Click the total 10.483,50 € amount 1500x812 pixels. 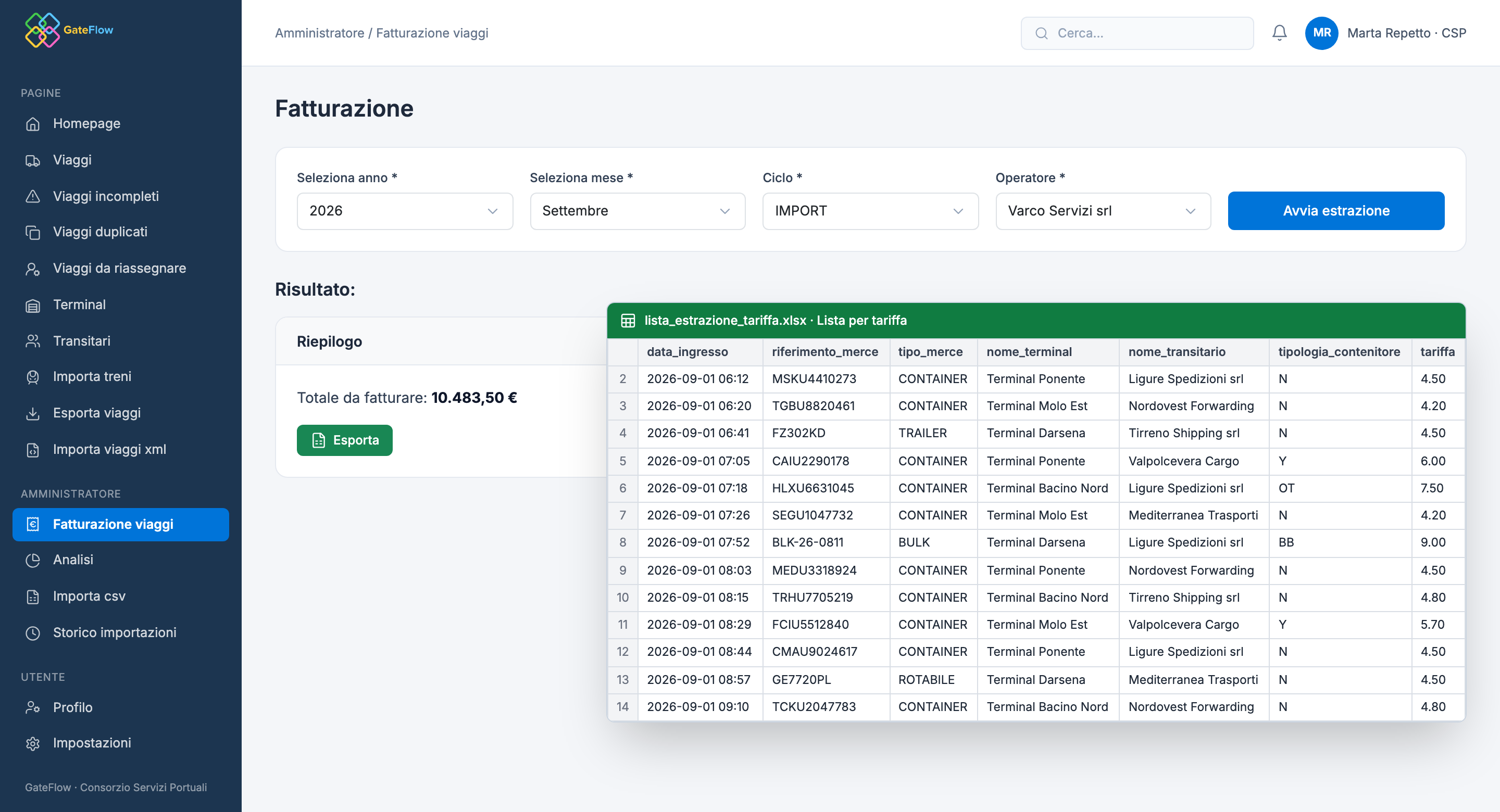474,398
